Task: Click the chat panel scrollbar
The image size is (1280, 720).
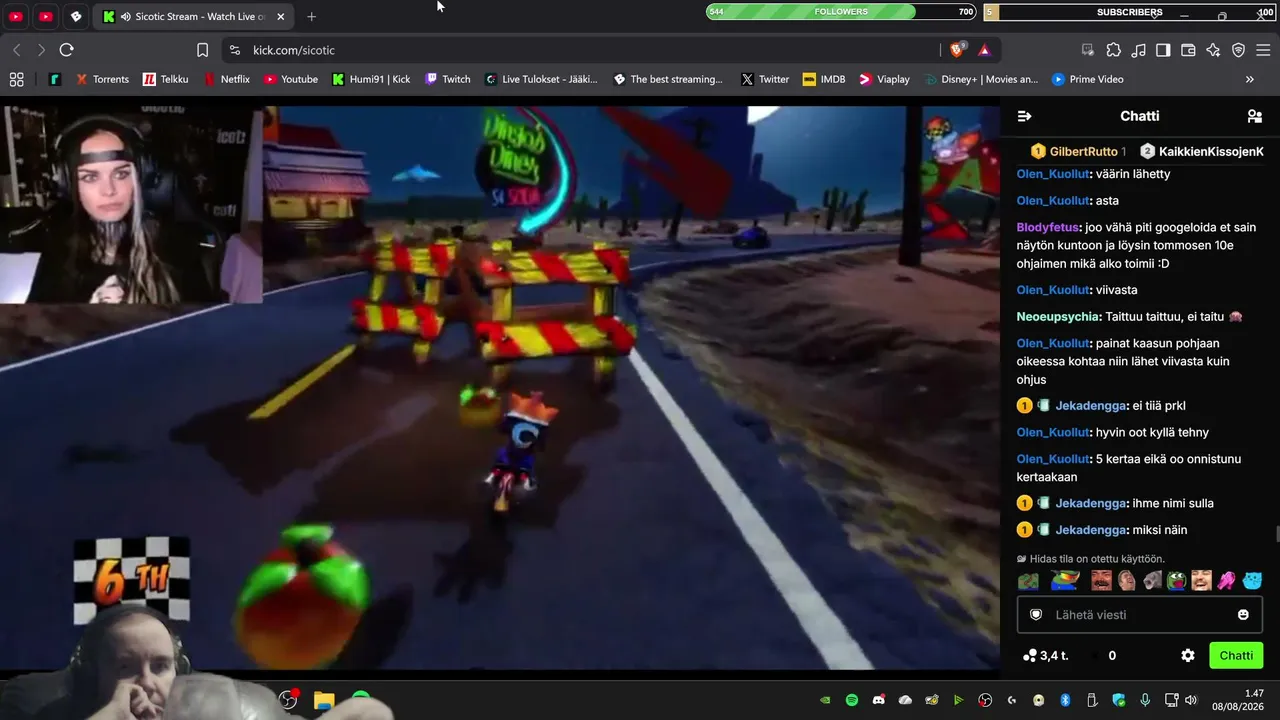Action: 1276,534
